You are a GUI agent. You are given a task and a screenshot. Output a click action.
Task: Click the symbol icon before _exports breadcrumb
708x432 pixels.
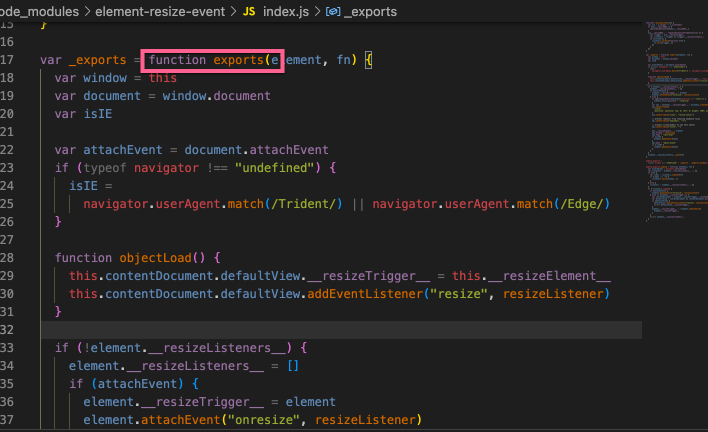pos(333,11)
